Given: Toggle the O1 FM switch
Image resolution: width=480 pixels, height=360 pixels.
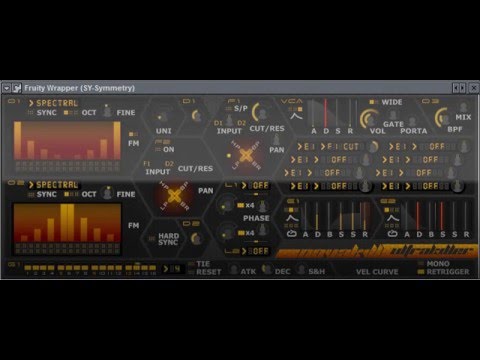Looking at the screenshot, I should tap(133, 134).
